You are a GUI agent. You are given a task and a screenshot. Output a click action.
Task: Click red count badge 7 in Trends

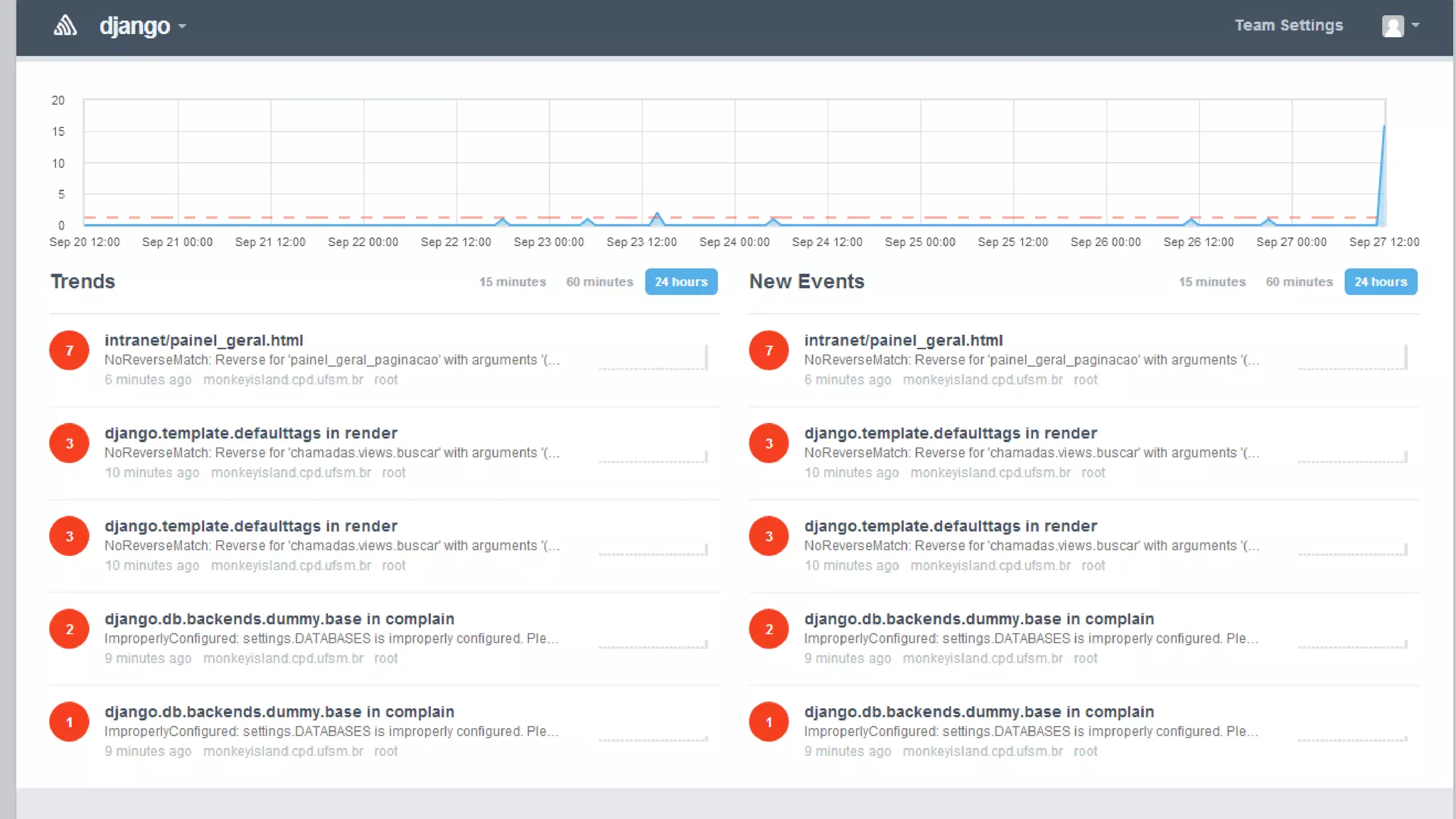pos(69,350)
